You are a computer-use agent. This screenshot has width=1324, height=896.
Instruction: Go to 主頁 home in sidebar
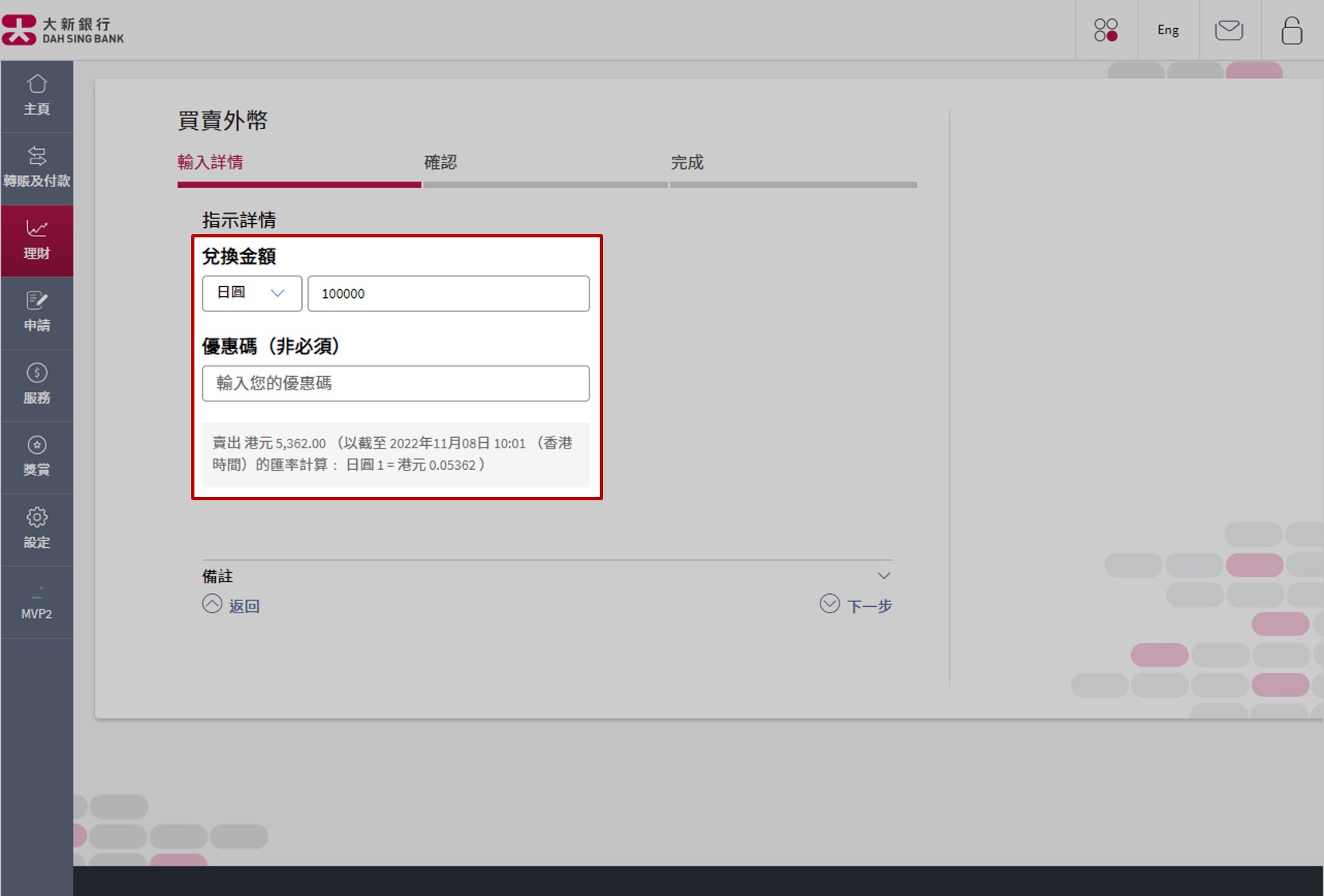(x=37, y=96)
